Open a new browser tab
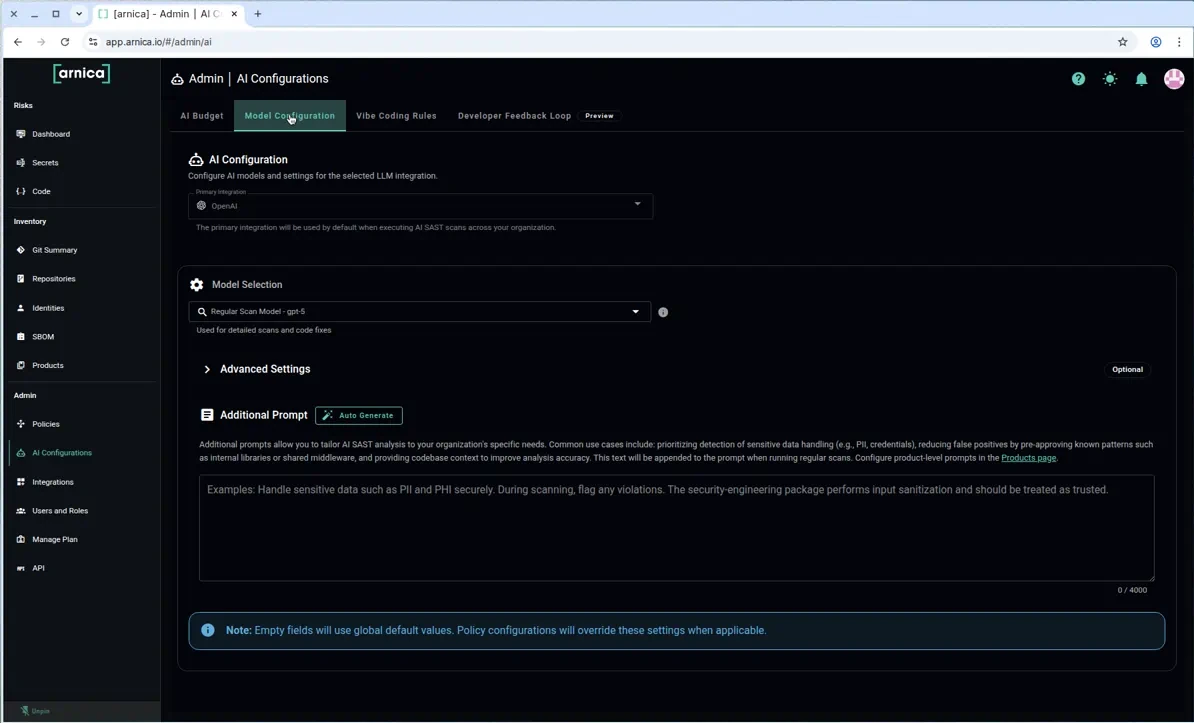 tap(257, 14)
